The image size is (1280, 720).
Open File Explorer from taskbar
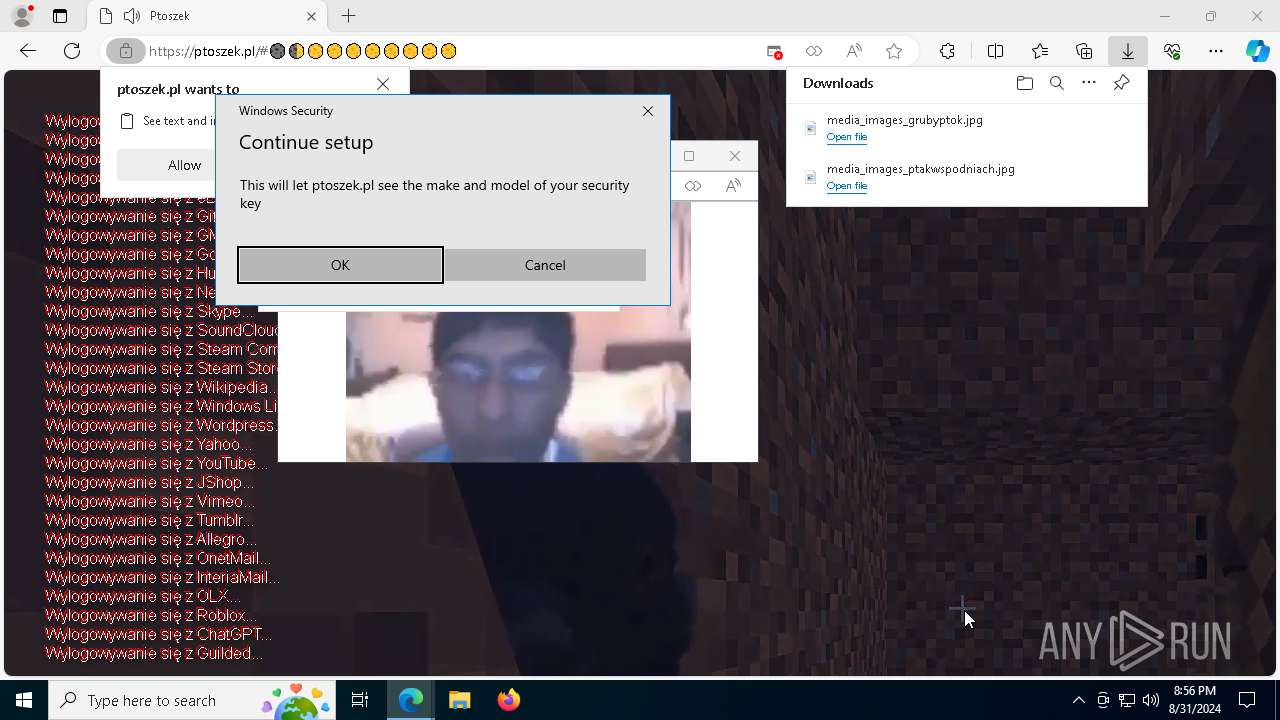[459, 700]
